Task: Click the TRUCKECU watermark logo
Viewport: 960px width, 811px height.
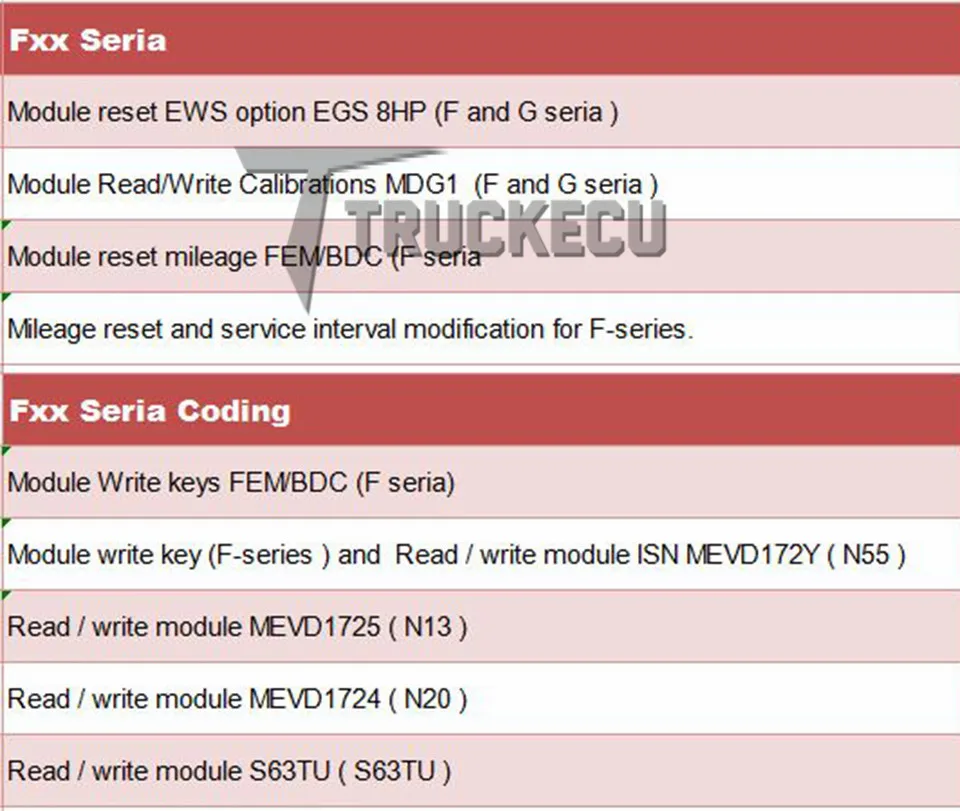Action: pyautogui.click(x=506, y=228)
